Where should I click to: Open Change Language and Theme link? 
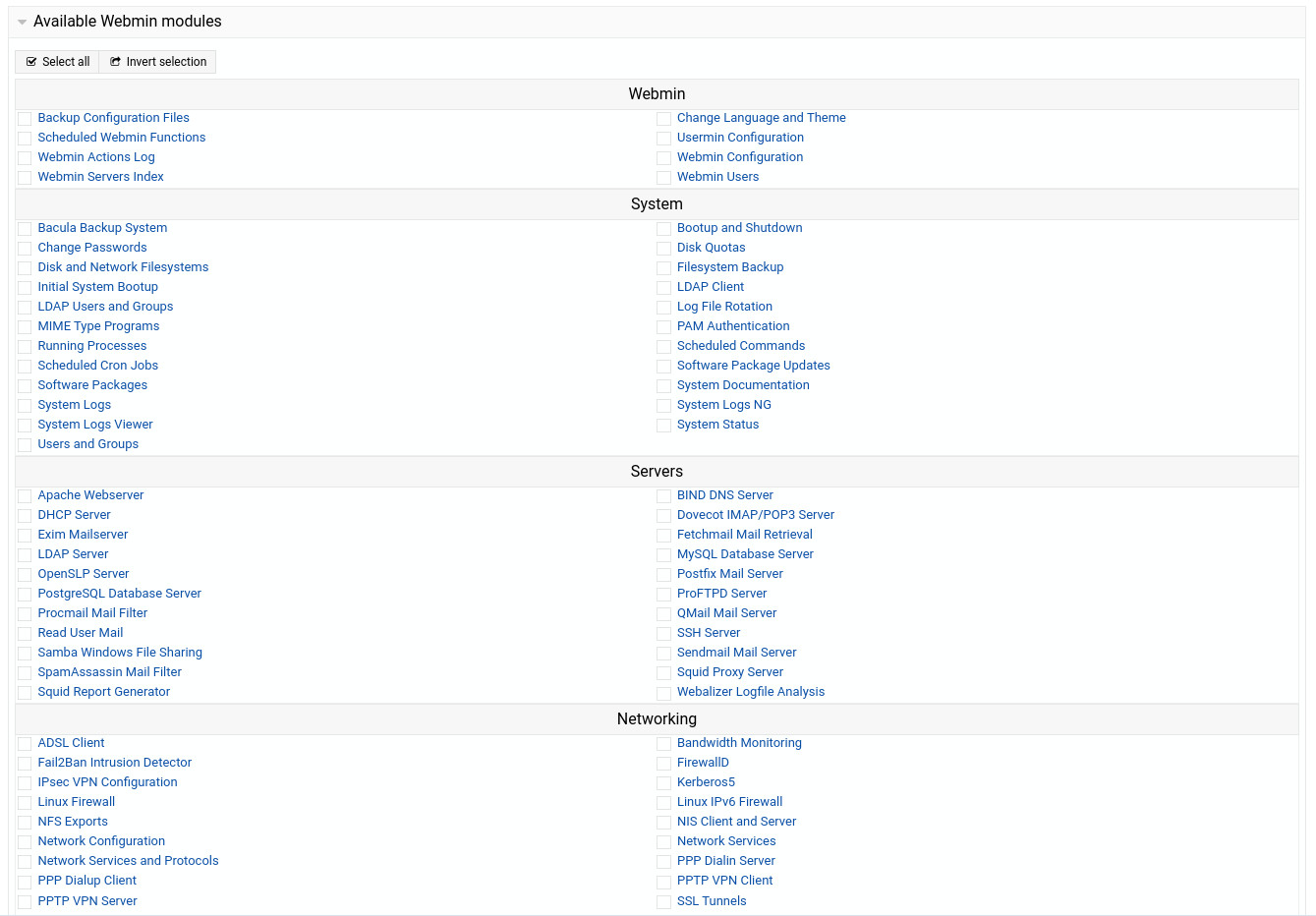tap(762, 118)
